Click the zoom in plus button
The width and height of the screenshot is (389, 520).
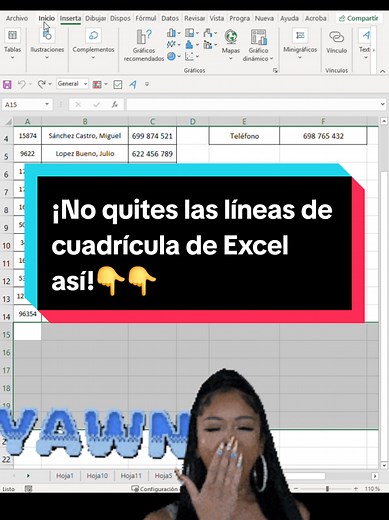[x=356, y=489]
